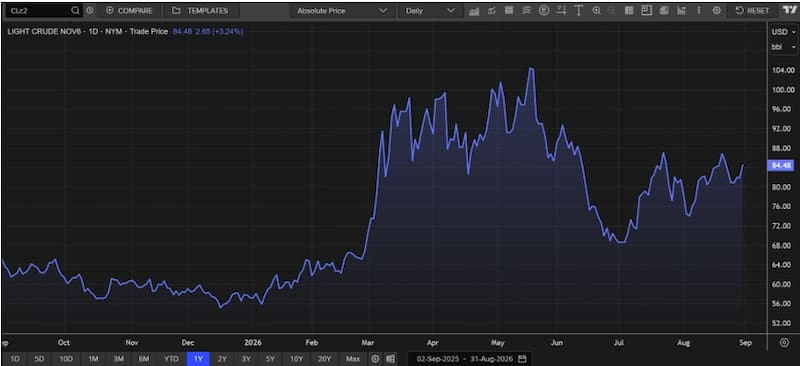The image size is (800, 366).
Task: Expand the Absolute Price dropdown
Action: pos(342,11)
